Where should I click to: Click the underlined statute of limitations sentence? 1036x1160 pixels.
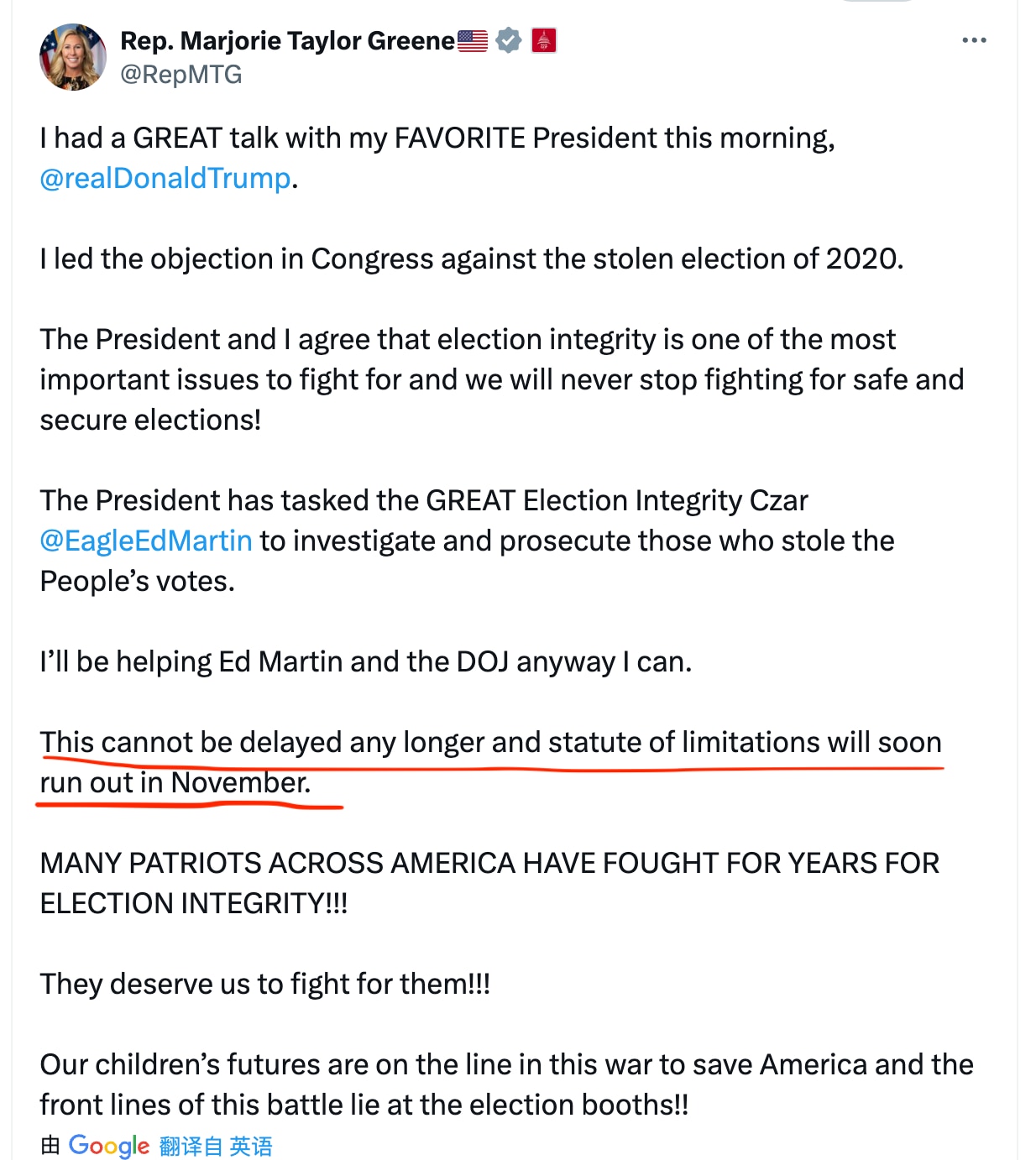tap(491, 761)
